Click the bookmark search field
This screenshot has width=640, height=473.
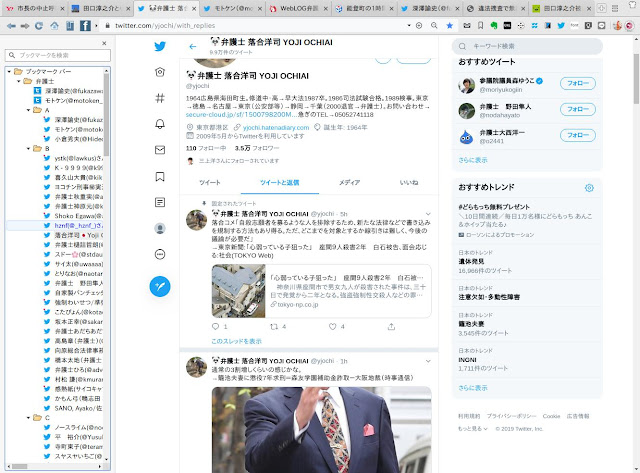tap(58, 55)
